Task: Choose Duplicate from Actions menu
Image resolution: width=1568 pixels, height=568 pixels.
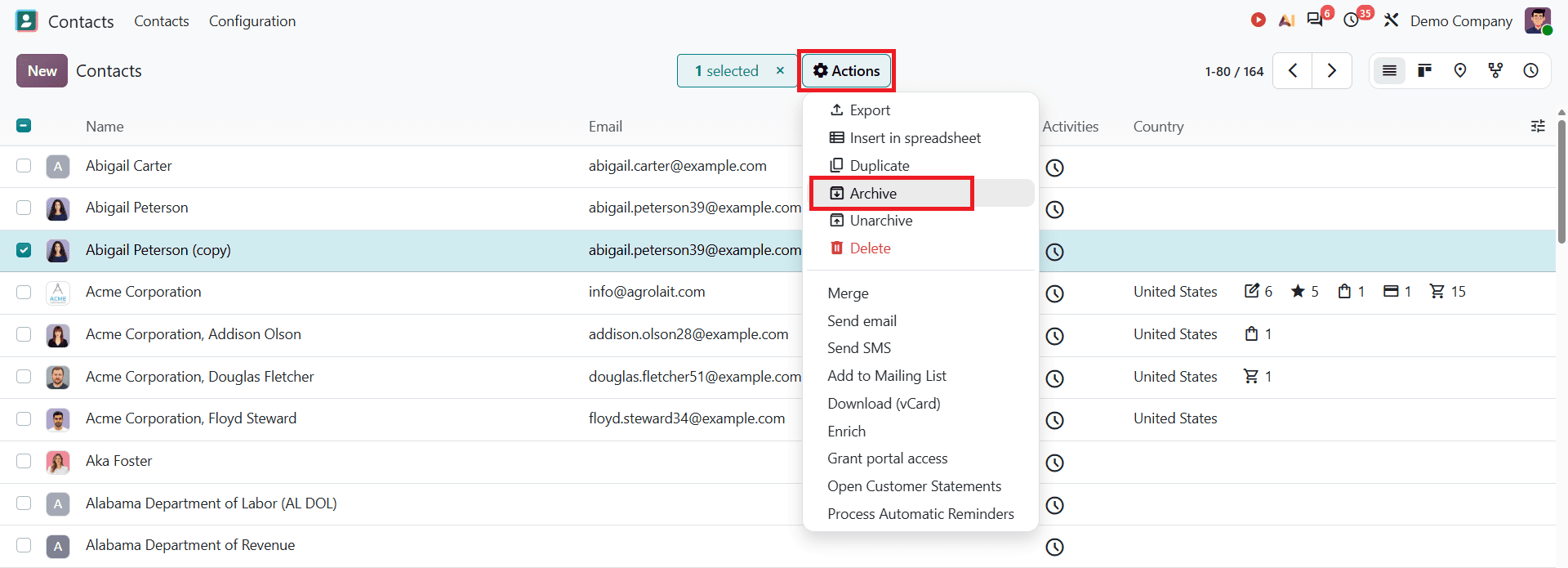Action: point(920,166)
